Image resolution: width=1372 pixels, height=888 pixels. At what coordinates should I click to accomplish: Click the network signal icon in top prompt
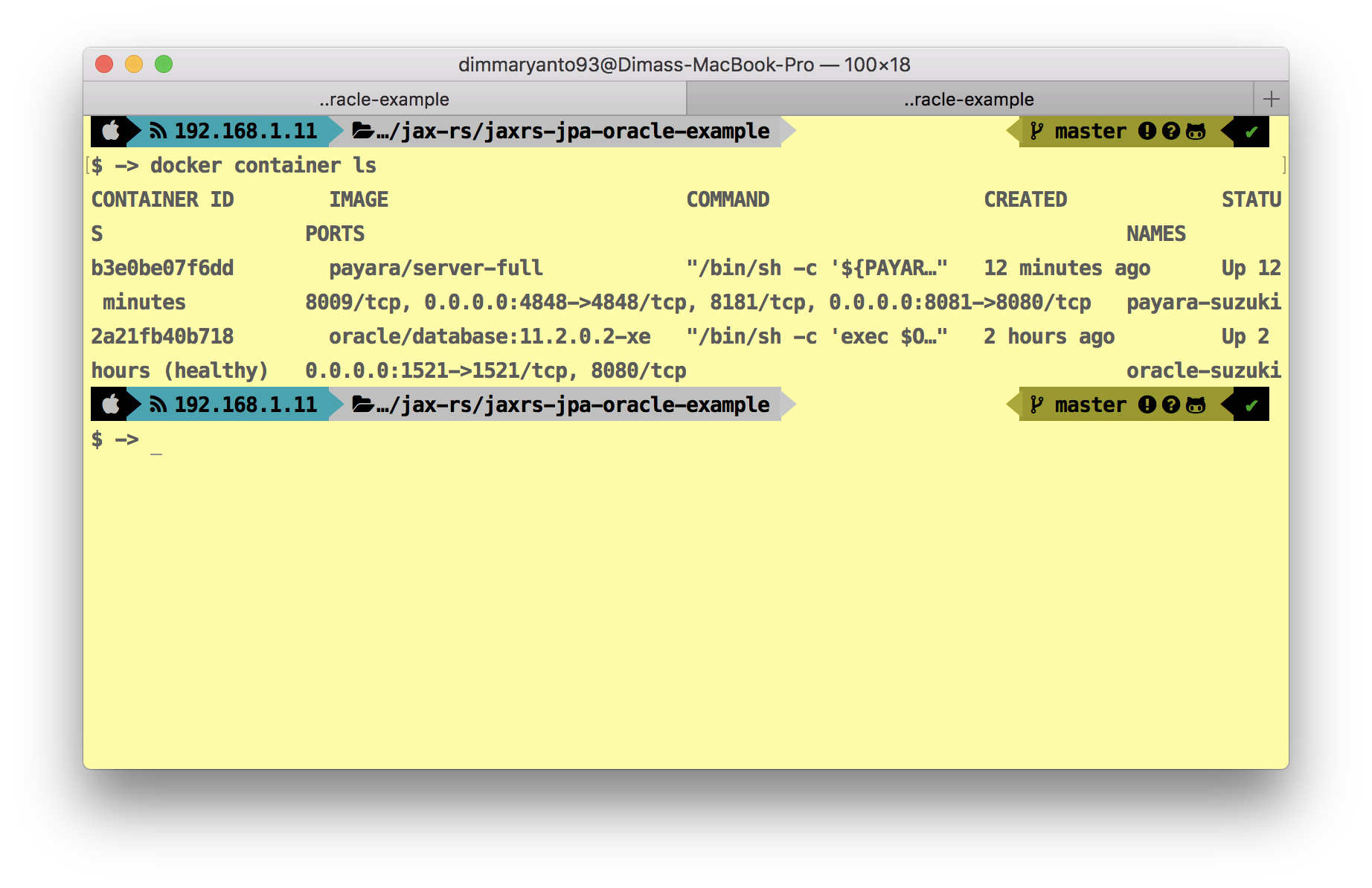[x=158, y=132]
